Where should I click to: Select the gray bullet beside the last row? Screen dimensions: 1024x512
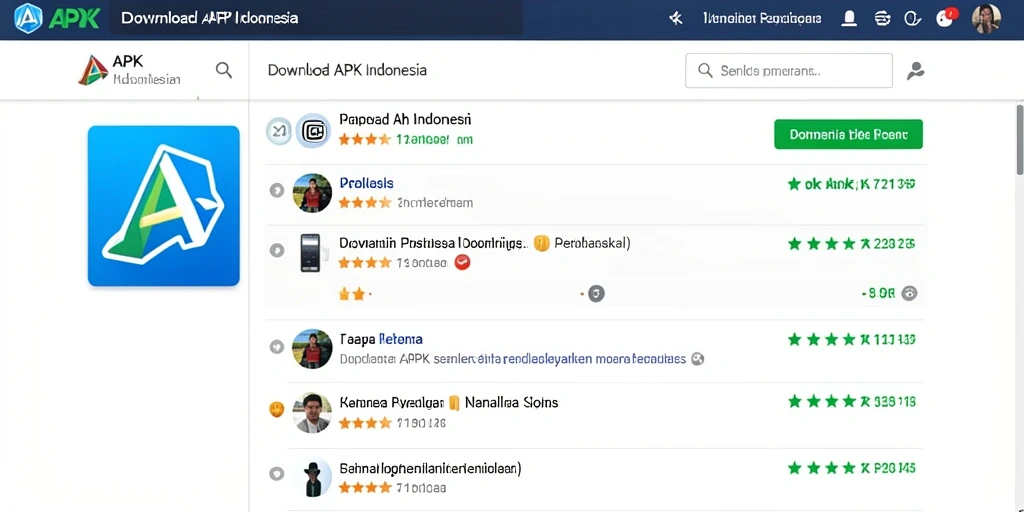[277, 474]
